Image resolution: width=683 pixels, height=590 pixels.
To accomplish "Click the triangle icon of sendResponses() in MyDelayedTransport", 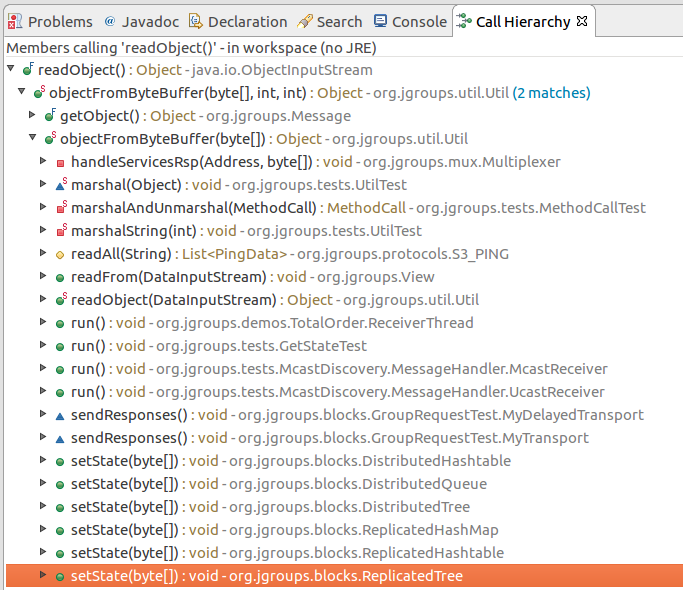I will point(60,417).
